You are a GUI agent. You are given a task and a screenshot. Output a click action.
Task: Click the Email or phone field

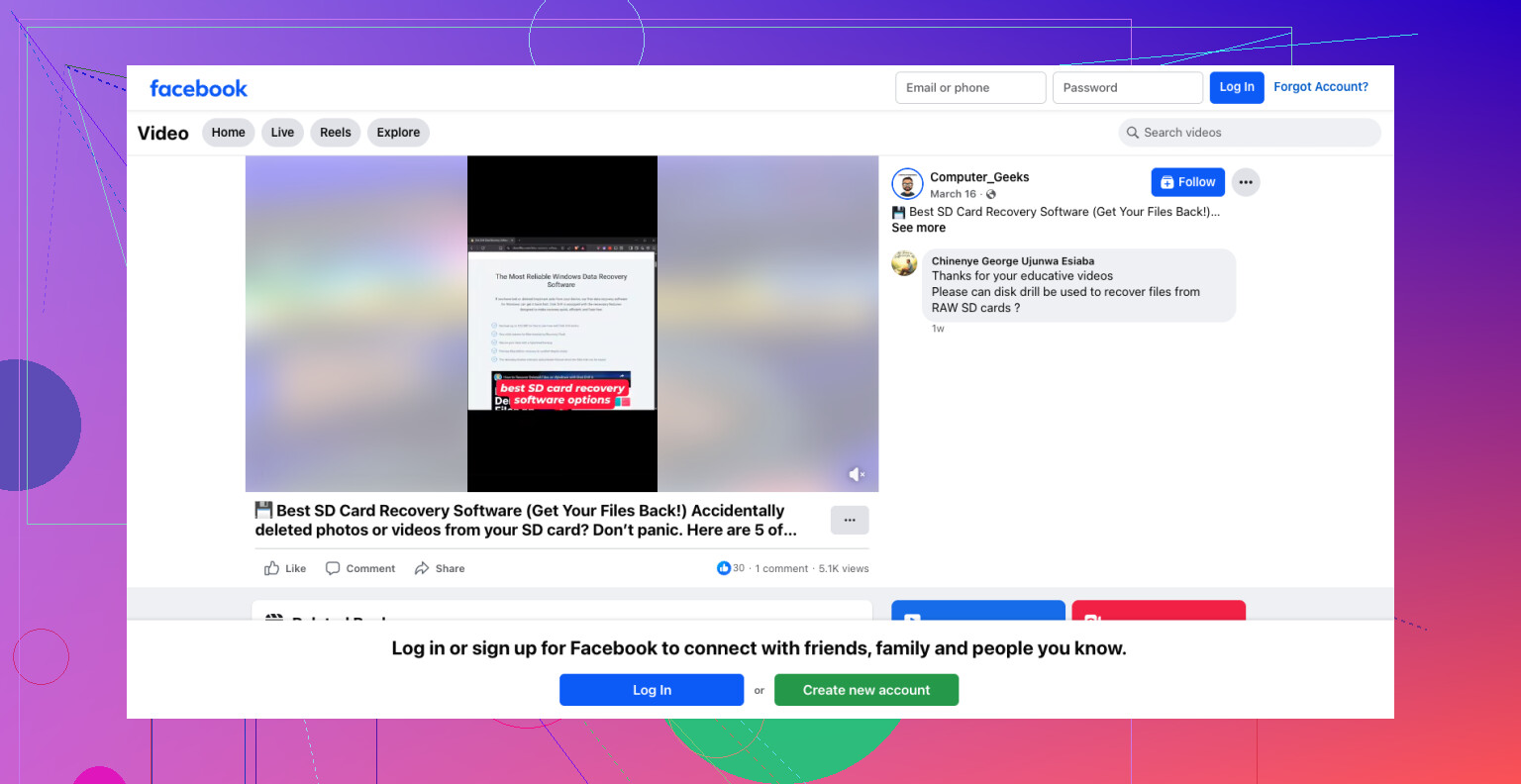(x=970, y=87)
